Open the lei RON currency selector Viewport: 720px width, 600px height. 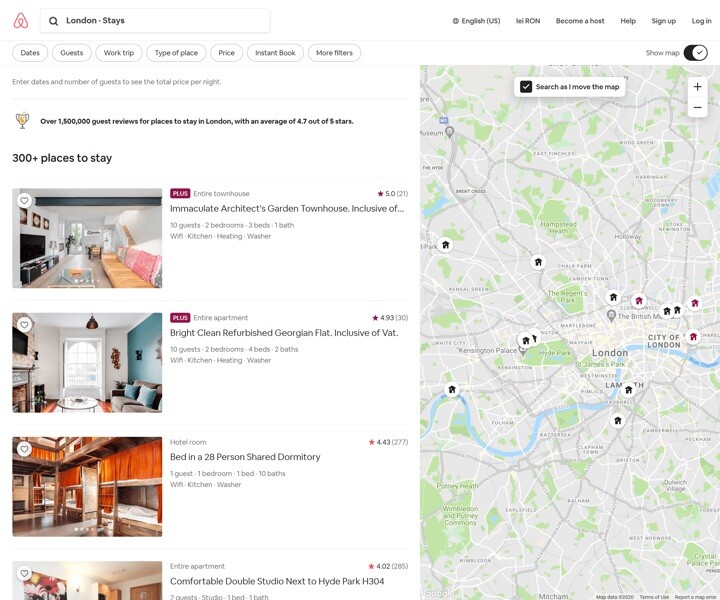(x=528, y=21)
